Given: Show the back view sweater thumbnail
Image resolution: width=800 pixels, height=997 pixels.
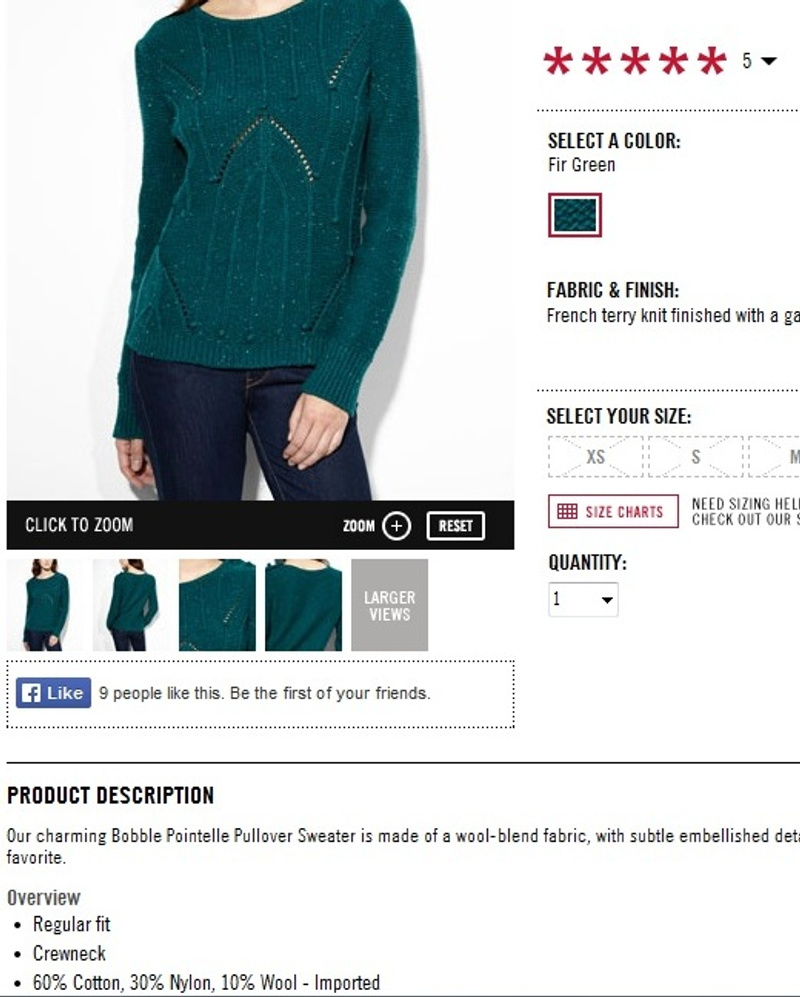Looking at the screenshot, I should (x=303, y=605).
